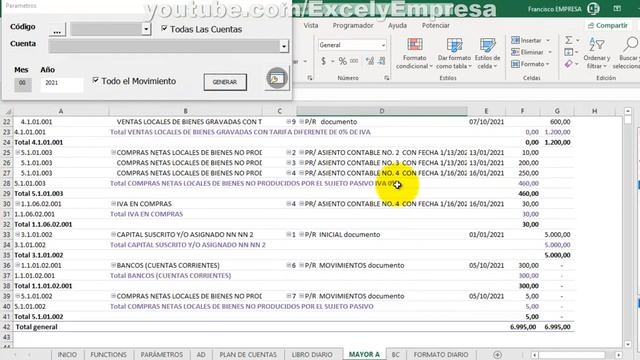Click the user account avatar icon
The image size is (640, 360).
[x=593, y=9]
